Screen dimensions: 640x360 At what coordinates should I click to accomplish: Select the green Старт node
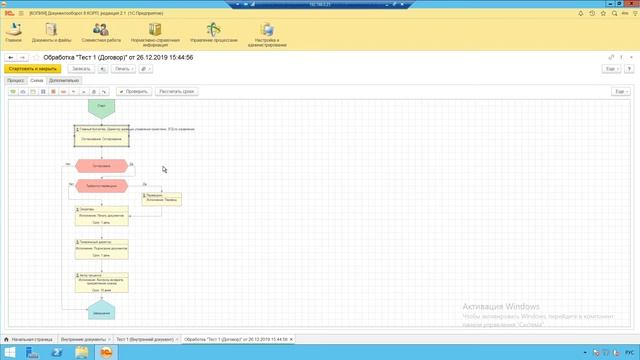101,108
